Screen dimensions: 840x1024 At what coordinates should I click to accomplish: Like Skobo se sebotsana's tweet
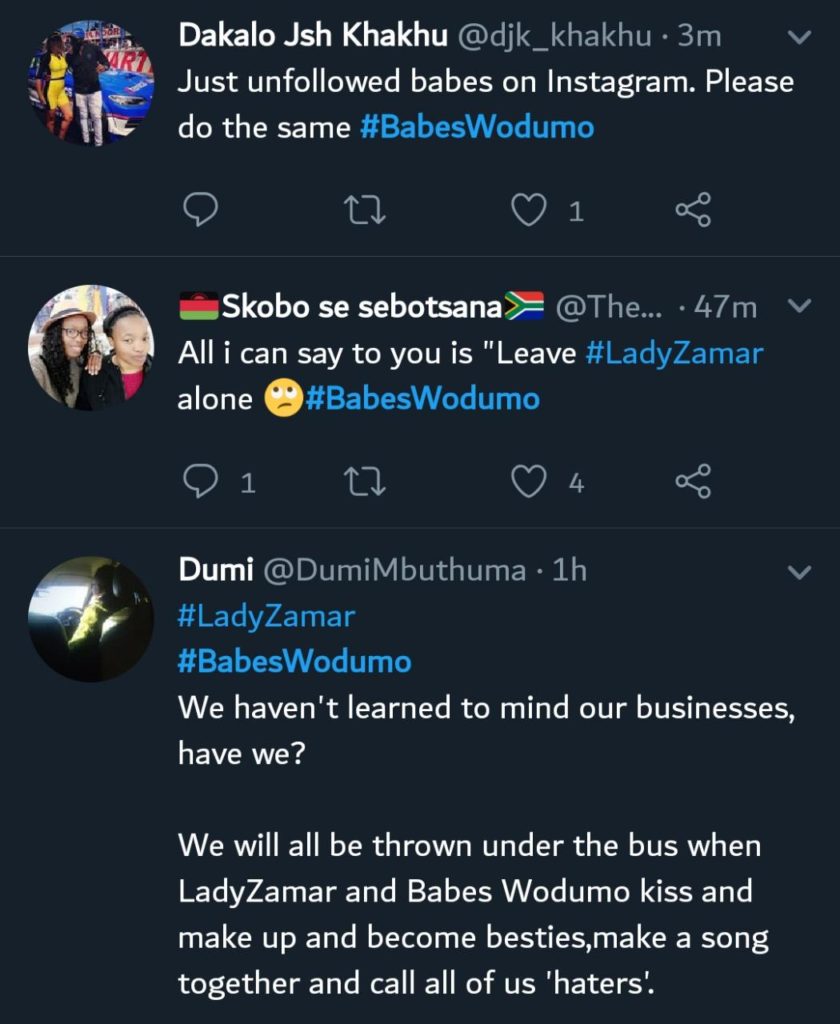pos(529,483)
